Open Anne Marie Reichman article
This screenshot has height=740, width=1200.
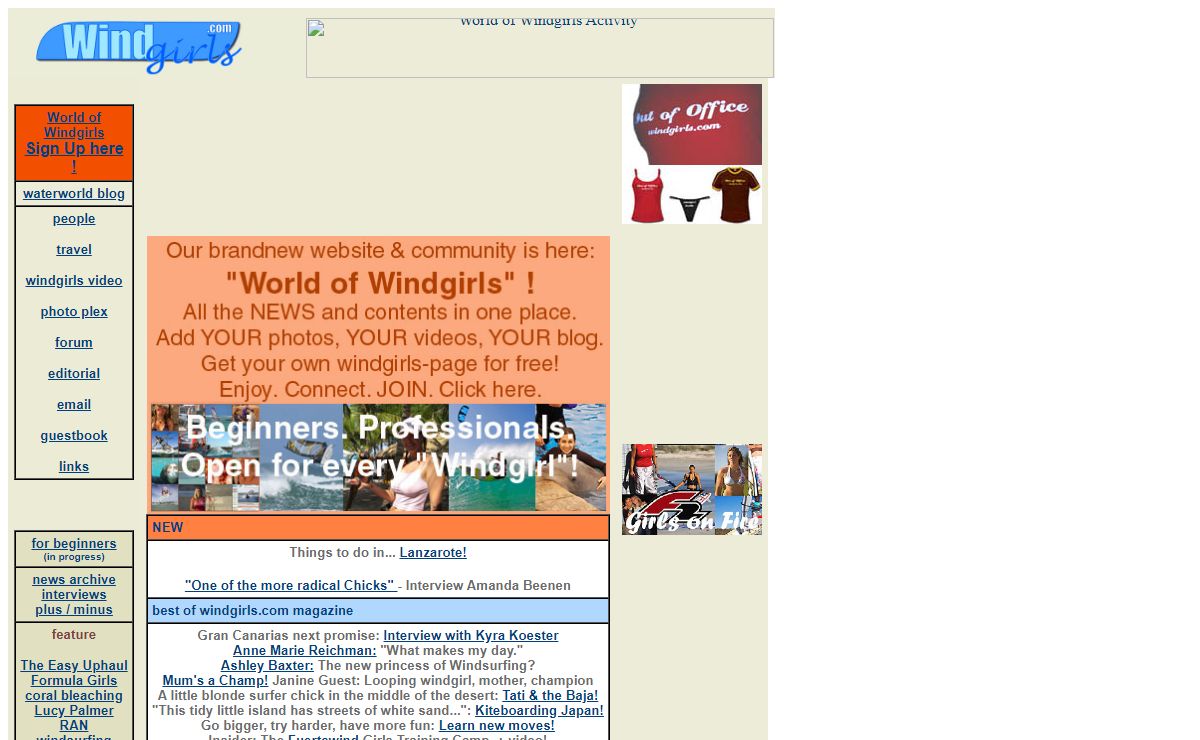pos(305,651)
